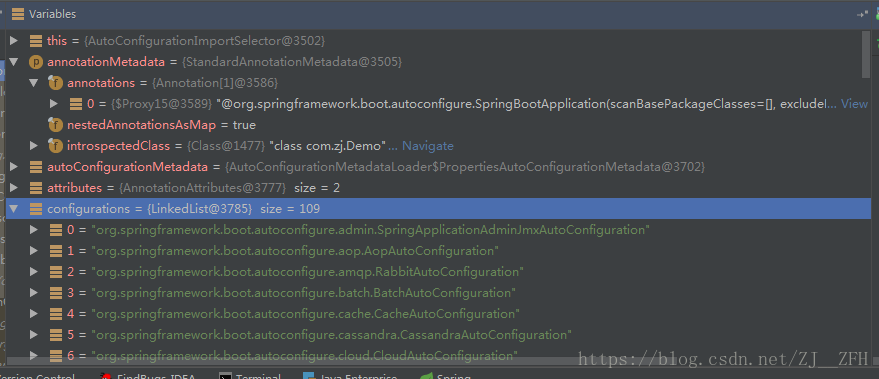
Task: Click the field icon of introspectedClass
Action: 55,146
